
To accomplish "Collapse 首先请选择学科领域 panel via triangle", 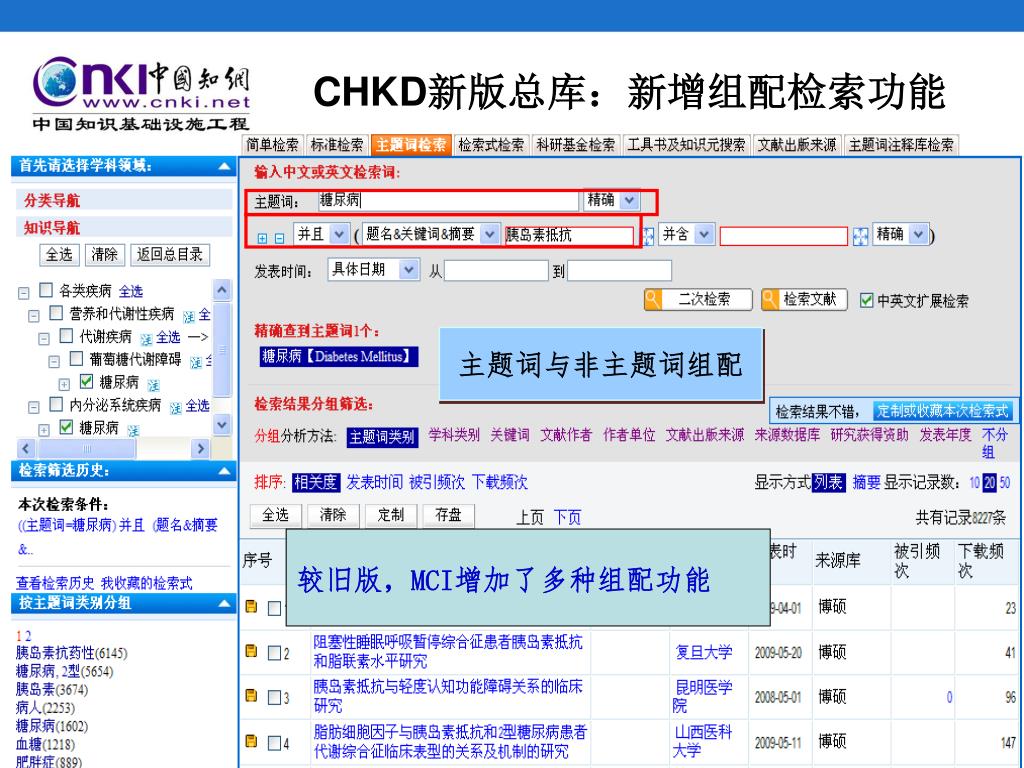I will (224, 167).
